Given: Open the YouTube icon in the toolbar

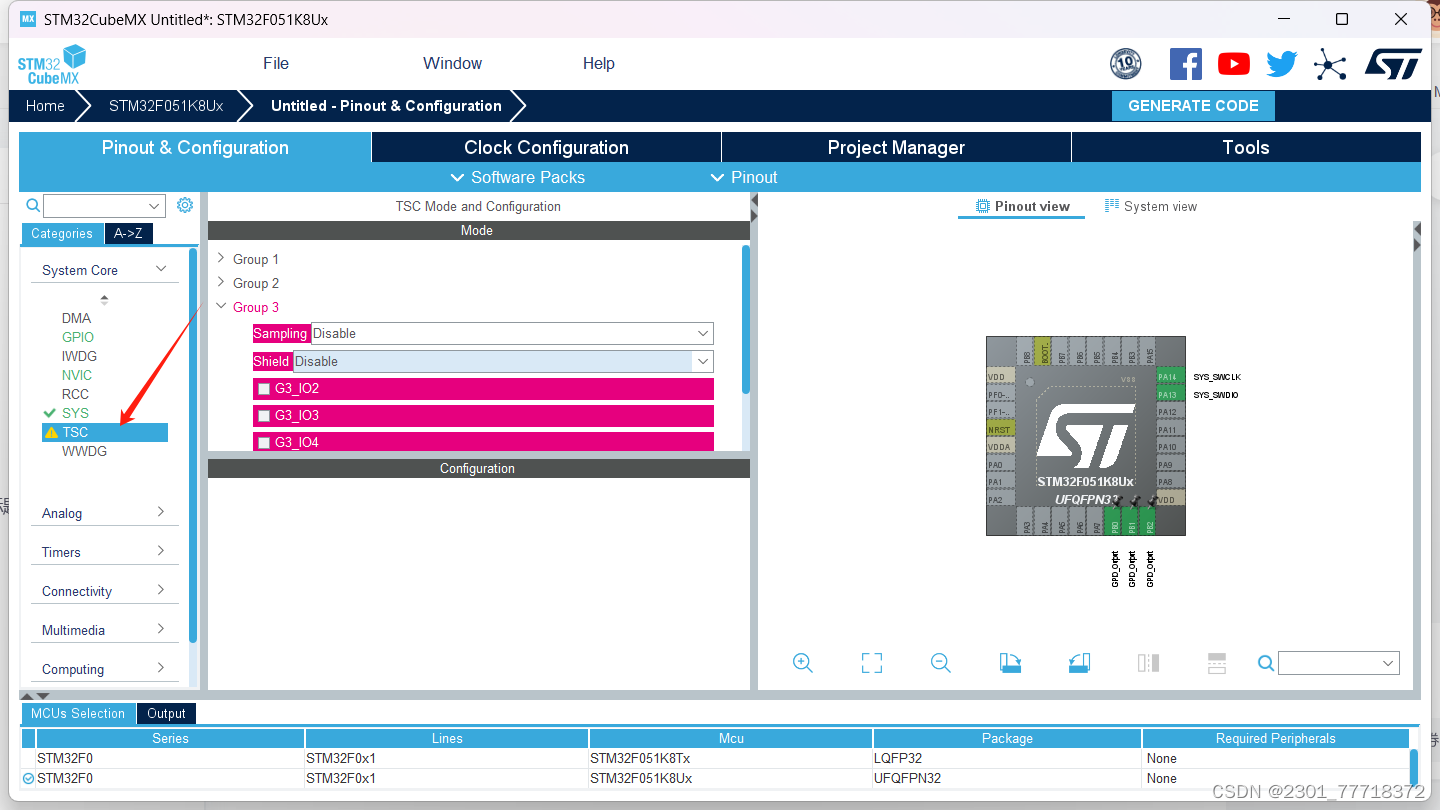Looking at the screenshot, I should coord(1233,63).
